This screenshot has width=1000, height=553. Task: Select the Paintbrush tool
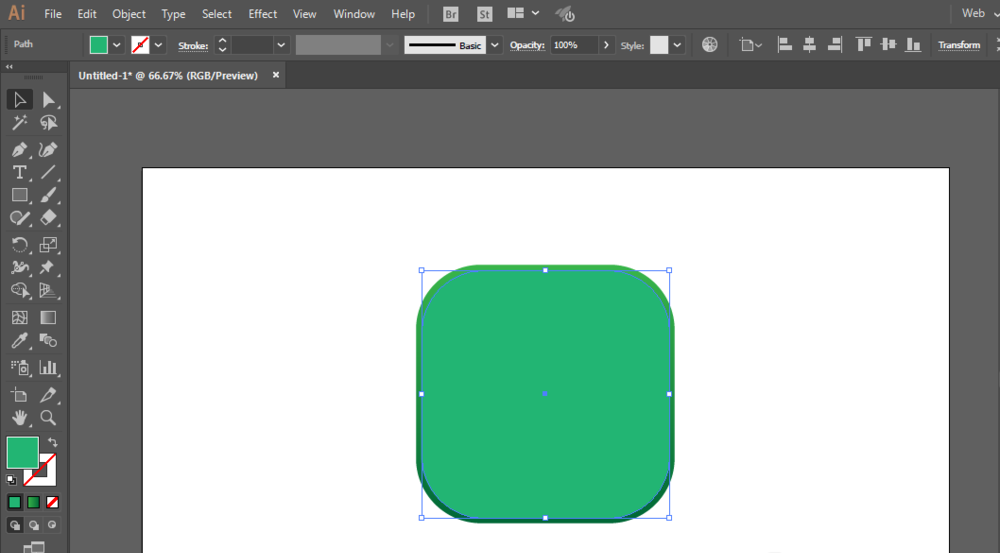click(48, 195)
